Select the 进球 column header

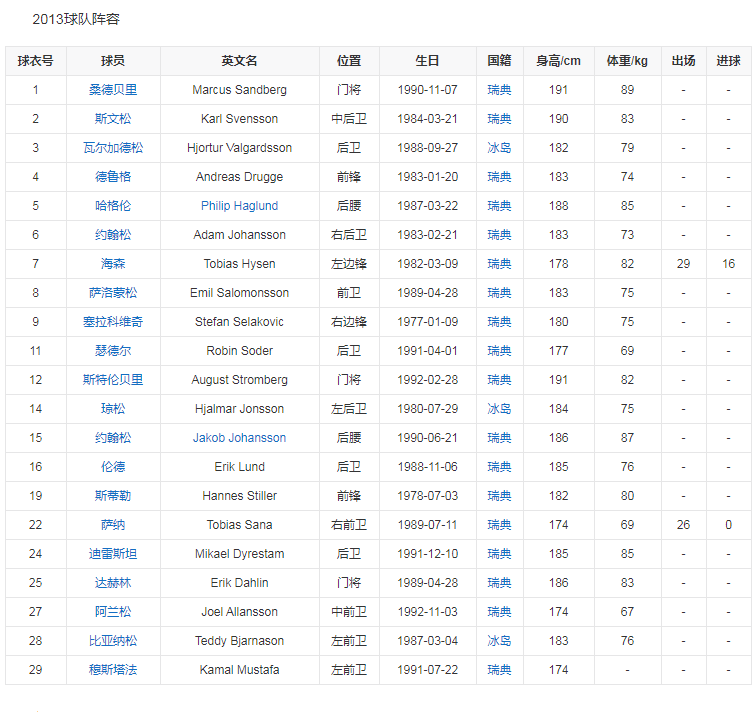[x=728, y=61]
